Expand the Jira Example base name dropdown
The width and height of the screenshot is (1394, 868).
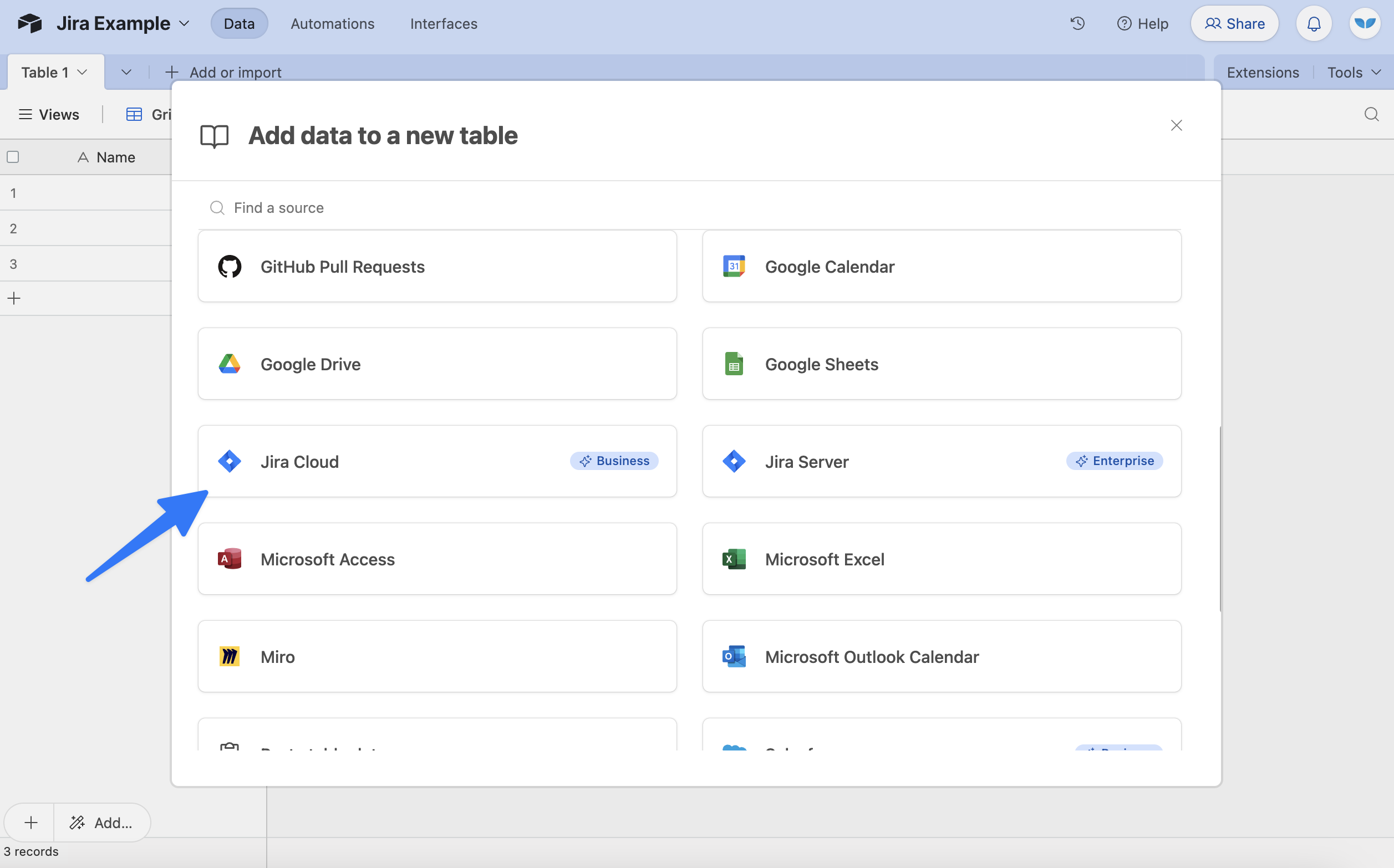click(x=184, y=23)
